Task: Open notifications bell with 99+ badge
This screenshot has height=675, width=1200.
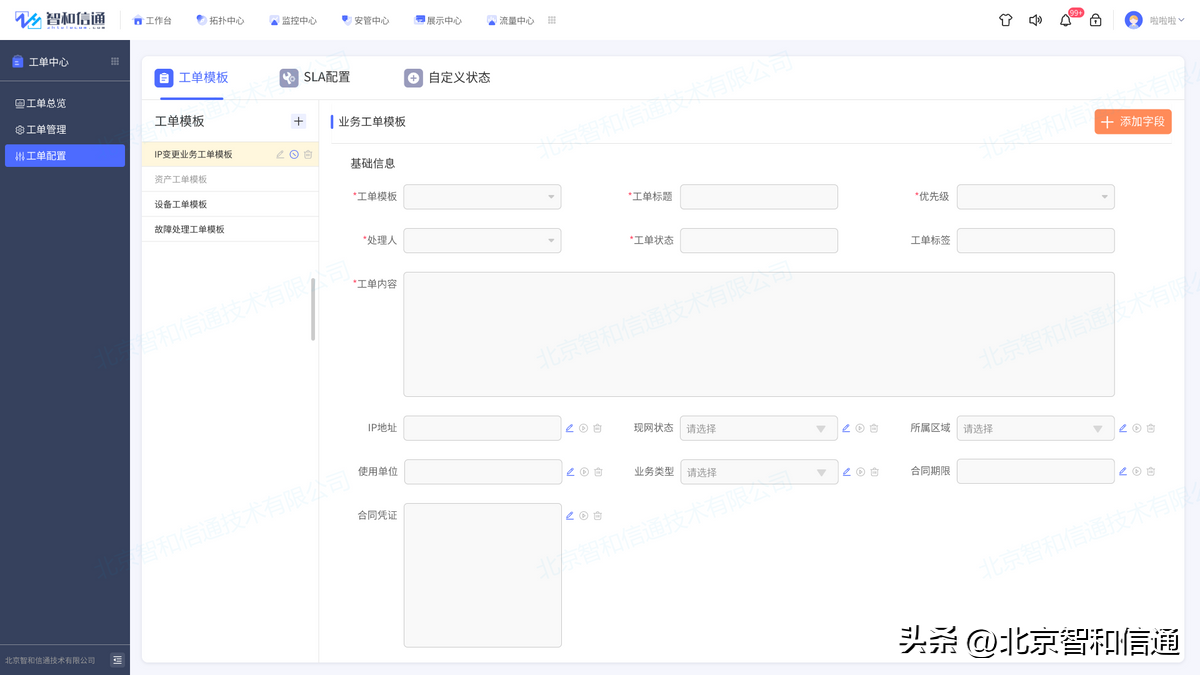Action: coord(1066,20)
